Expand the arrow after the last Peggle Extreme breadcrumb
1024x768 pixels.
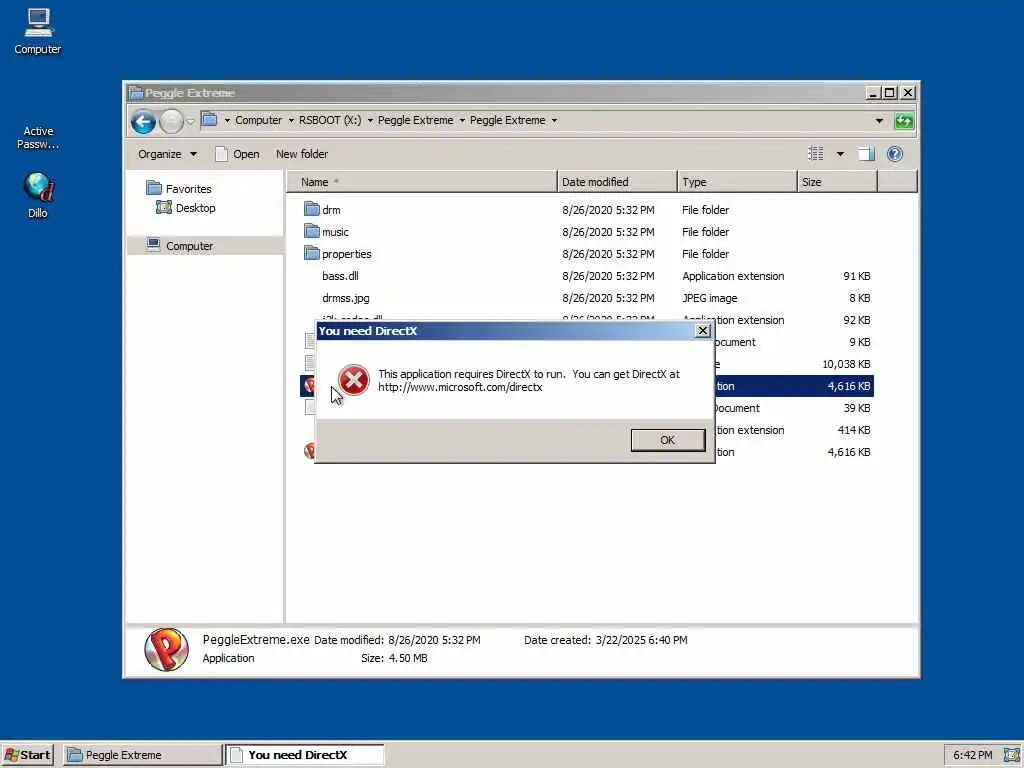[554, 120]
